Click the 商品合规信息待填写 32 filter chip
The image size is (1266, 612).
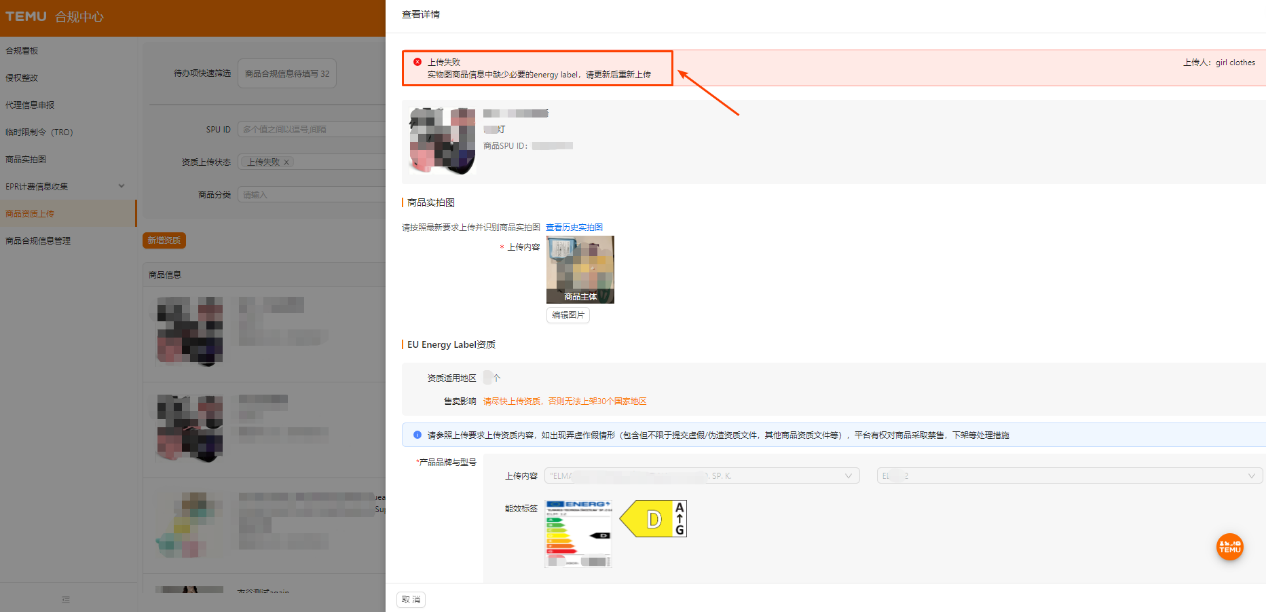coord(286,73)
